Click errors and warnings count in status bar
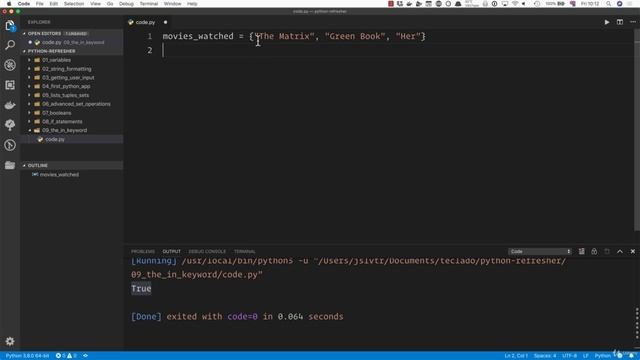 point(66,356)
